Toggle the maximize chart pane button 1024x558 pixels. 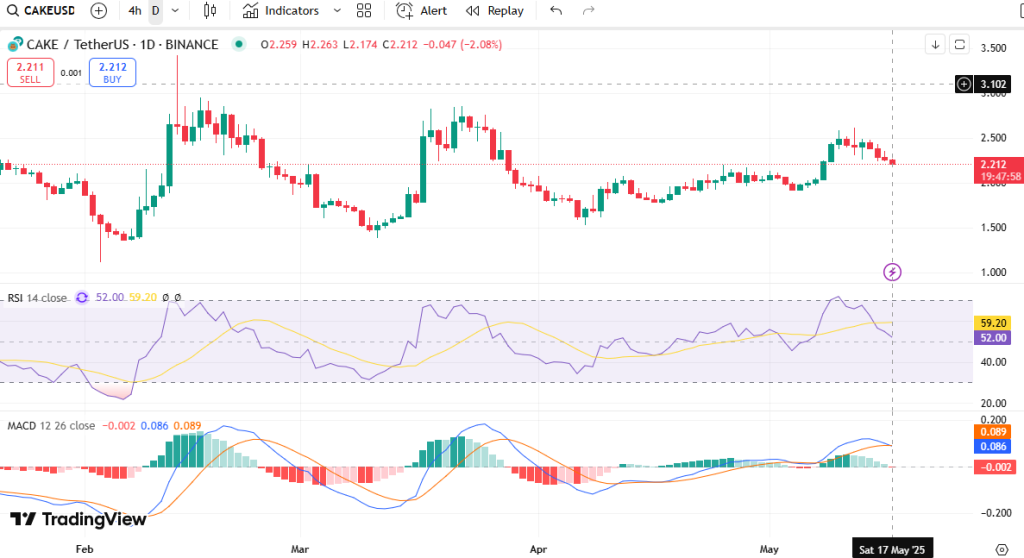point(960,44)
